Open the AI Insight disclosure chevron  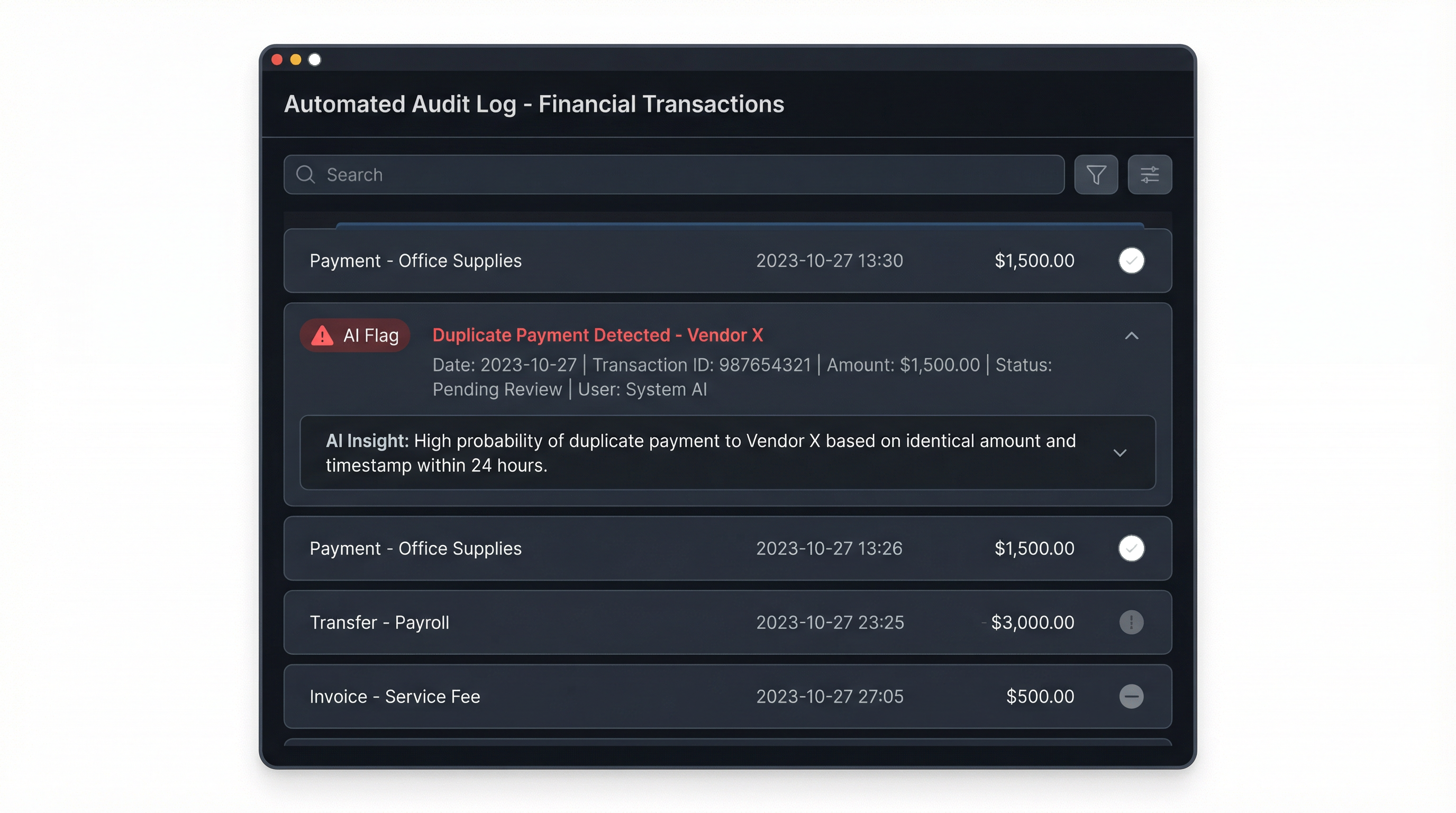[1121, 453]
